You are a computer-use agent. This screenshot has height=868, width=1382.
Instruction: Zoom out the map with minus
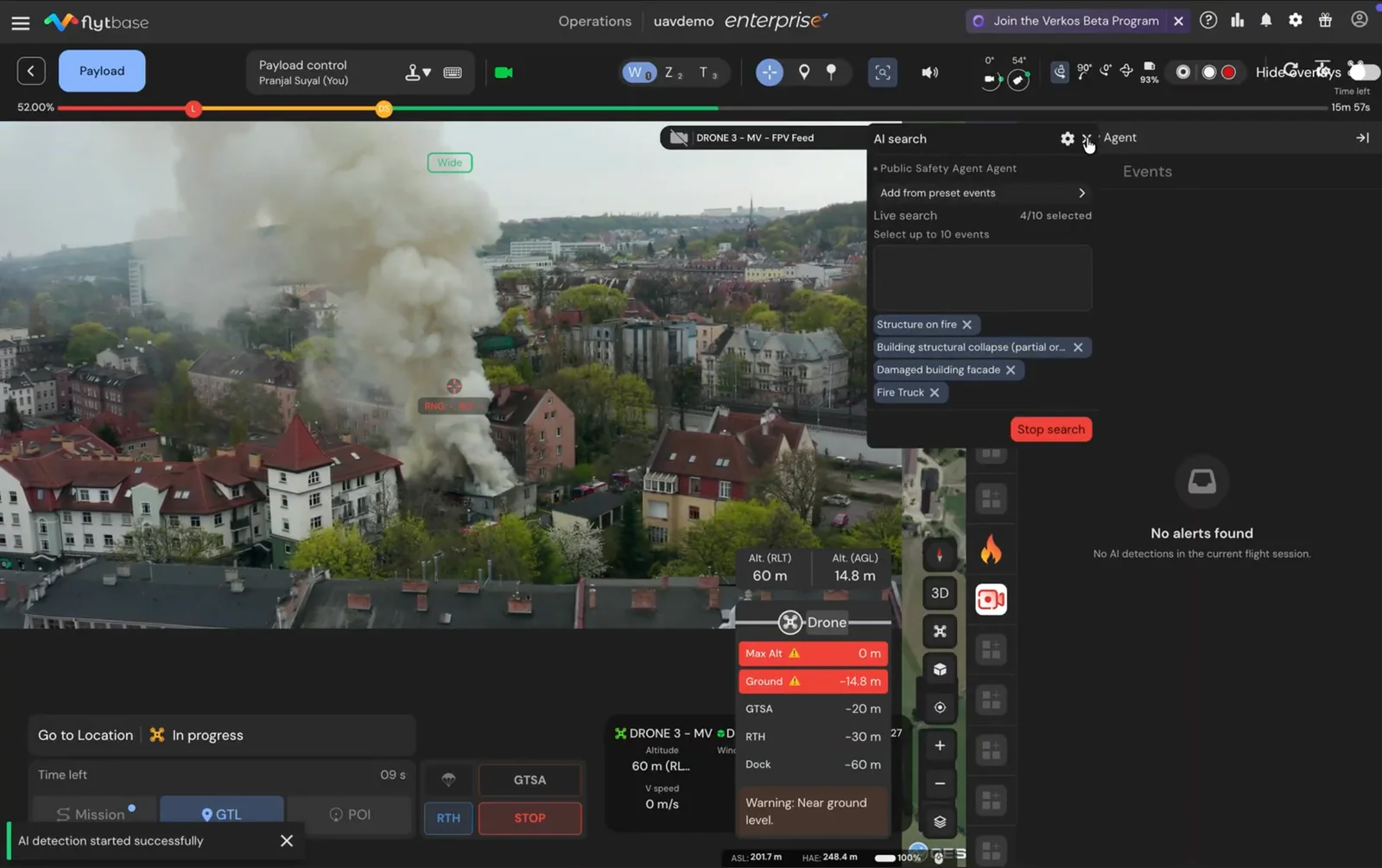click(940, 783)
